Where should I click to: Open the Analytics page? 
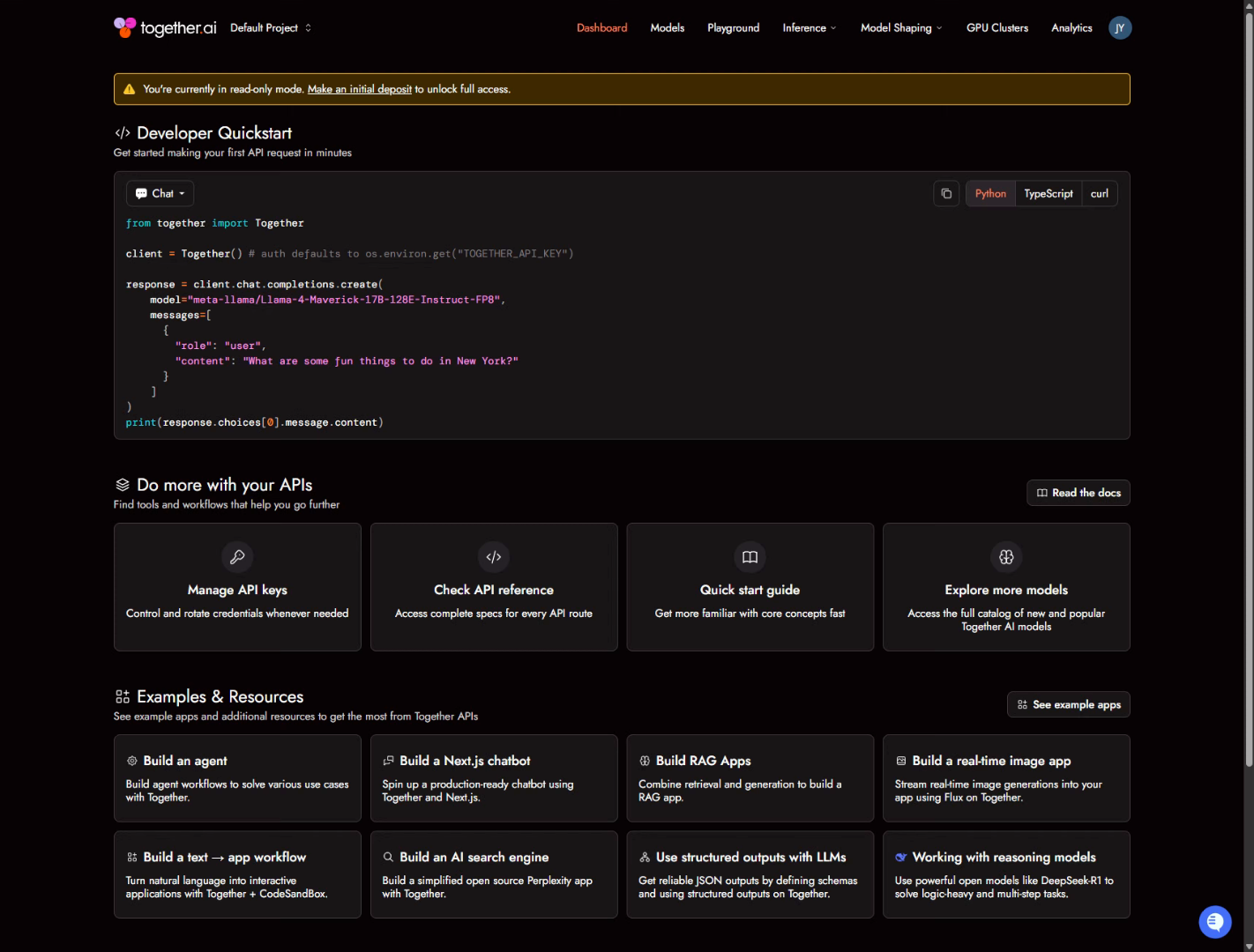1071,28
